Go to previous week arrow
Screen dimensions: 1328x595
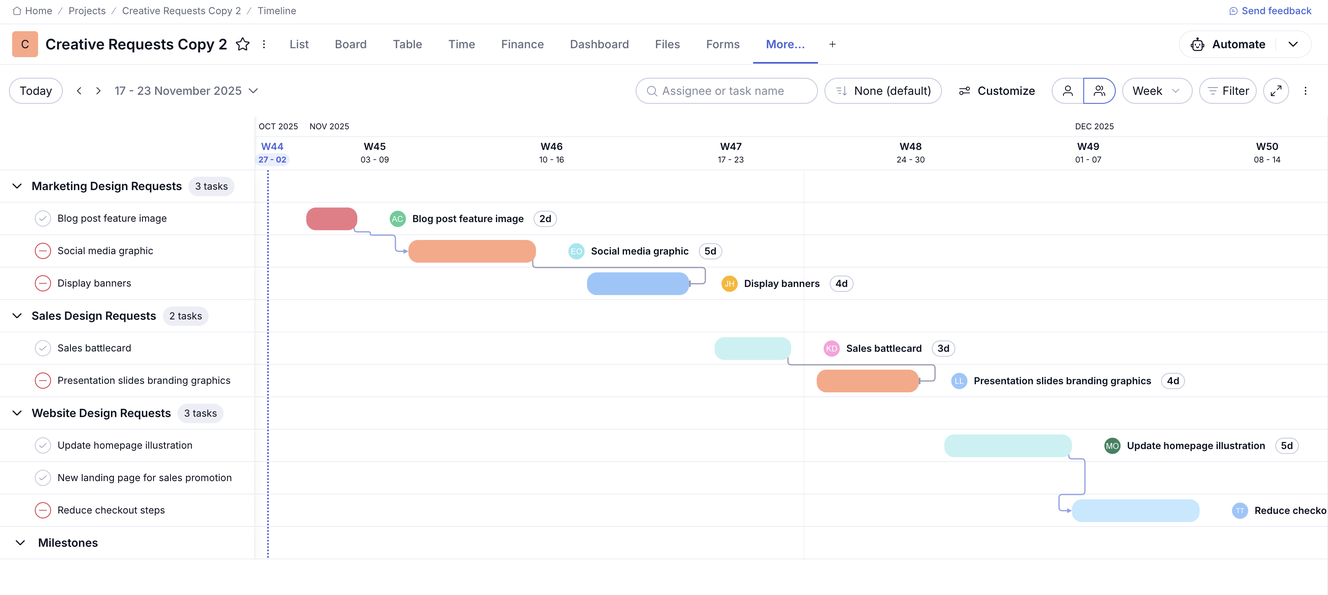(x=79, y=91)
